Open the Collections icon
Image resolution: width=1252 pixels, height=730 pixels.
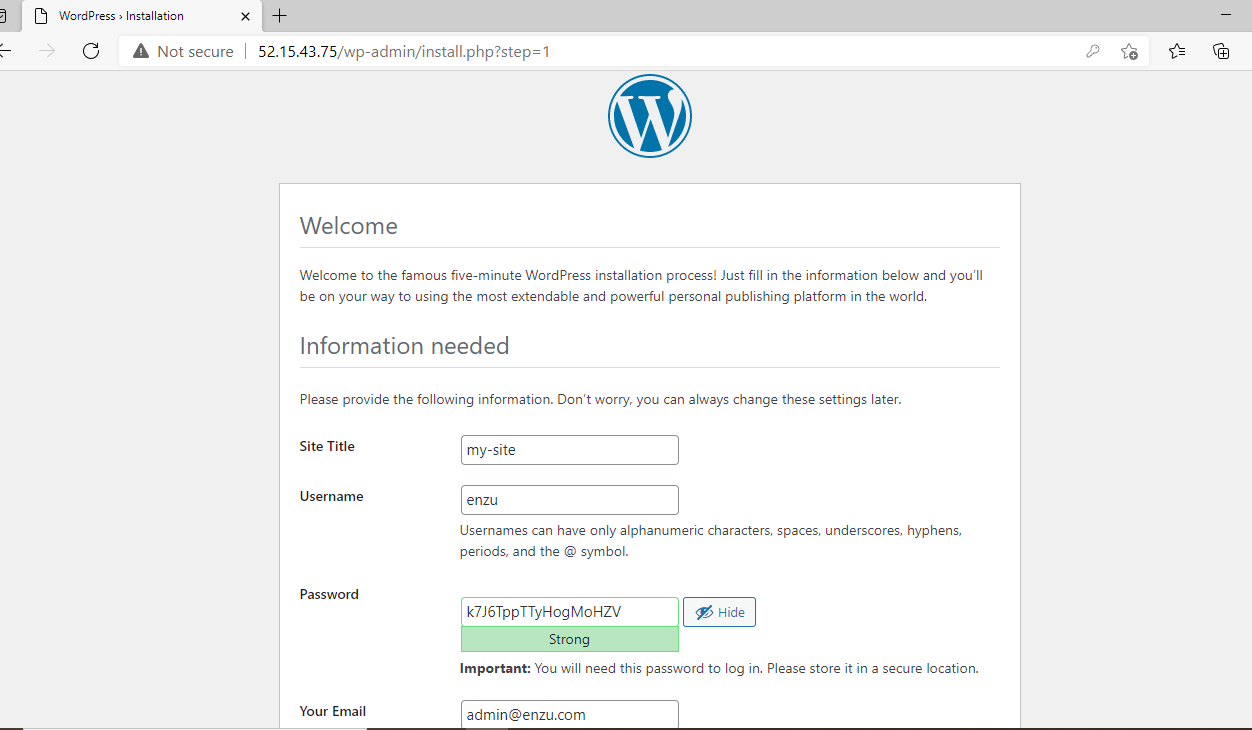(1221, 51)
